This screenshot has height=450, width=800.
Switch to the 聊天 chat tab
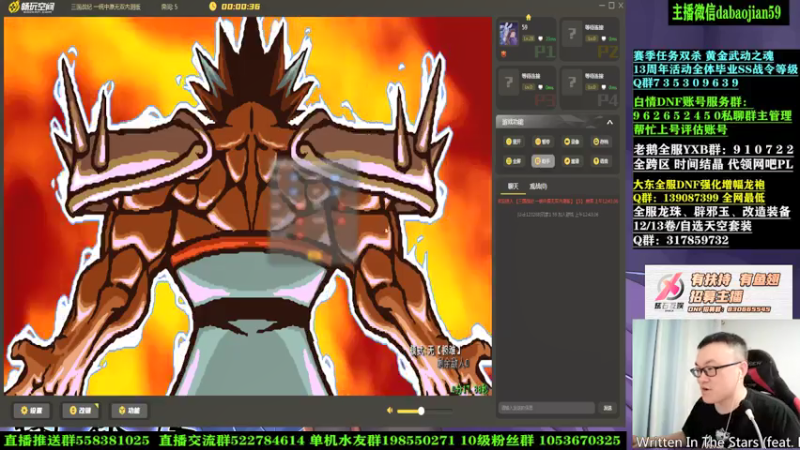(x=513, y=186)
